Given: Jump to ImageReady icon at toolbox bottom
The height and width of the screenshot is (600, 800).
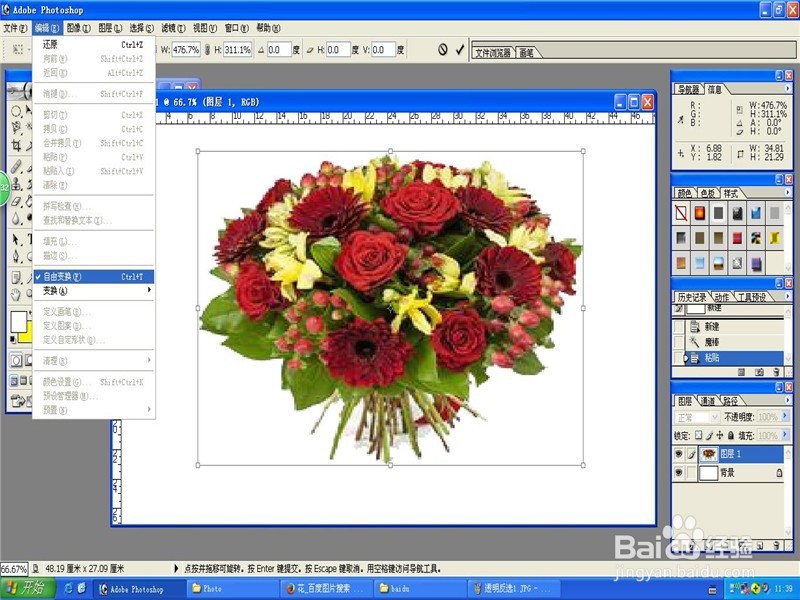Looking at the screenshot, I should pos(18,401).
